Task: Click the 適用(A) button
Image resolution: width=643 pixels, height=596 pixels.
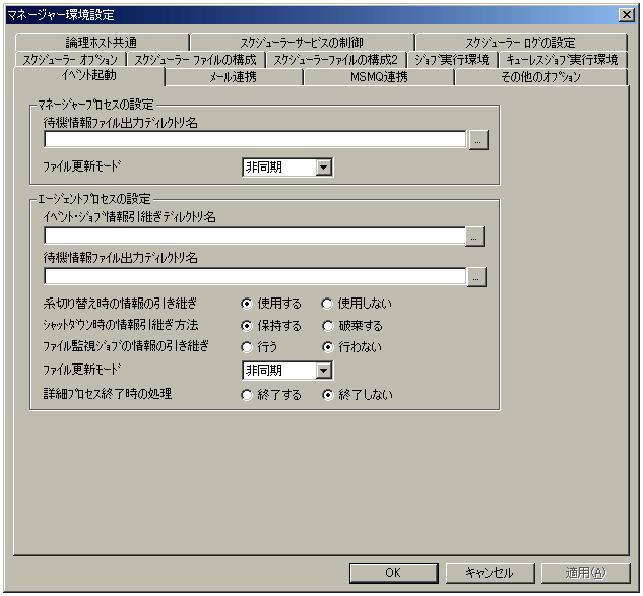Action: [585, 573]
